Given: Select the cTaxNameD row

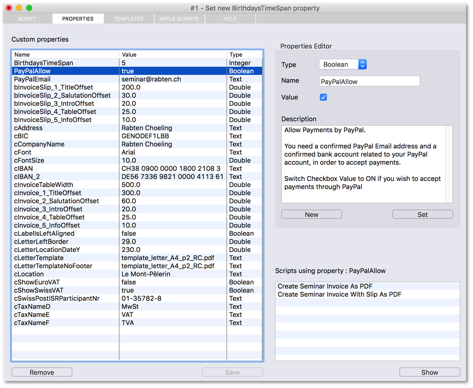Looking at the screenshot, I should coord(137,306).
